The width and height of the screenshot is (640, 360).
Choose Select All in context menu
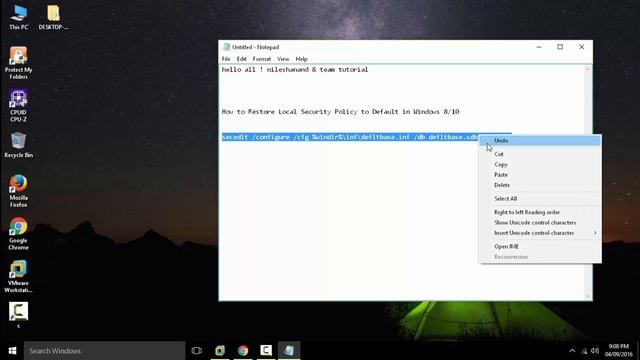click(x=540, y=198)
